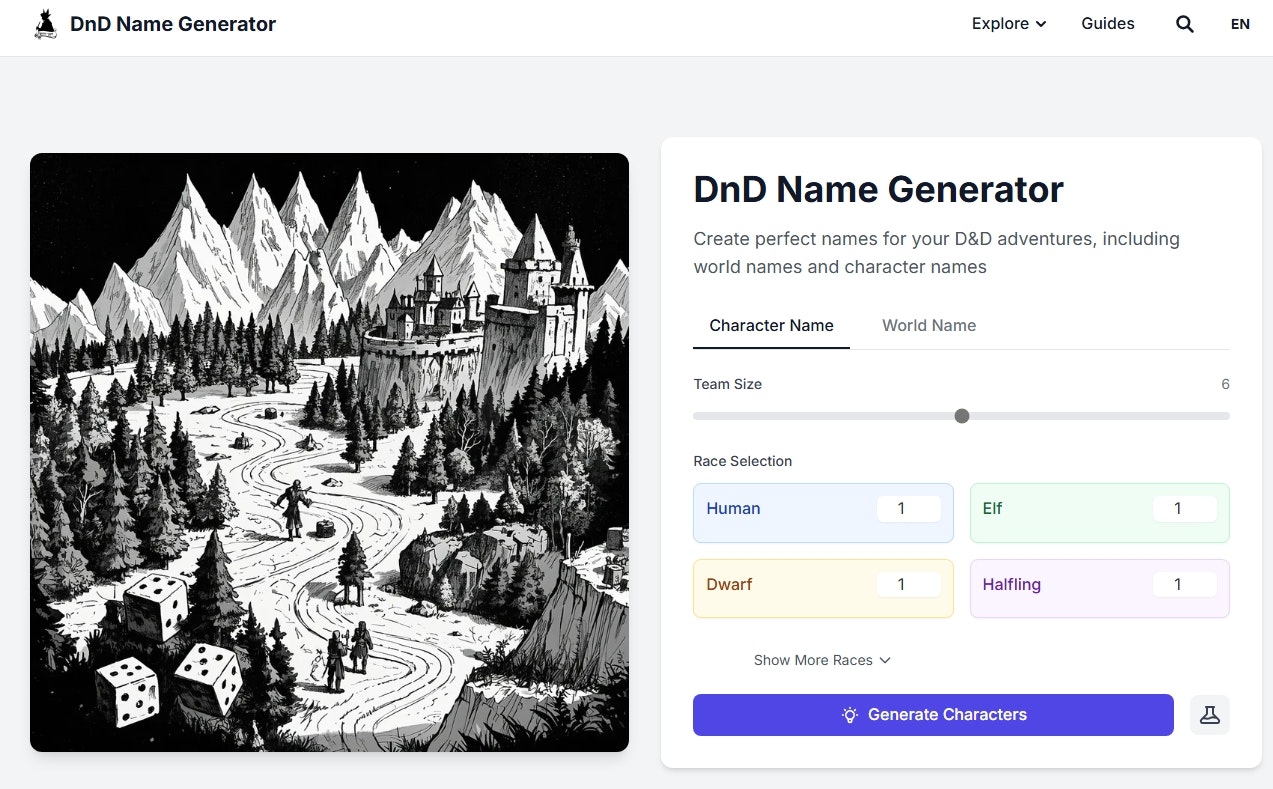Switch to the World Name tab

click(928, 325)
